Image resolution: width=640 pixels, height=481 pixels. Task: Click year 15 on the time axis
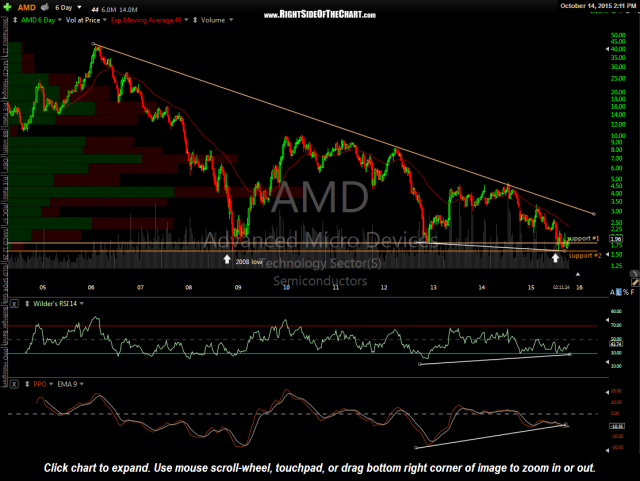(531, 287)
